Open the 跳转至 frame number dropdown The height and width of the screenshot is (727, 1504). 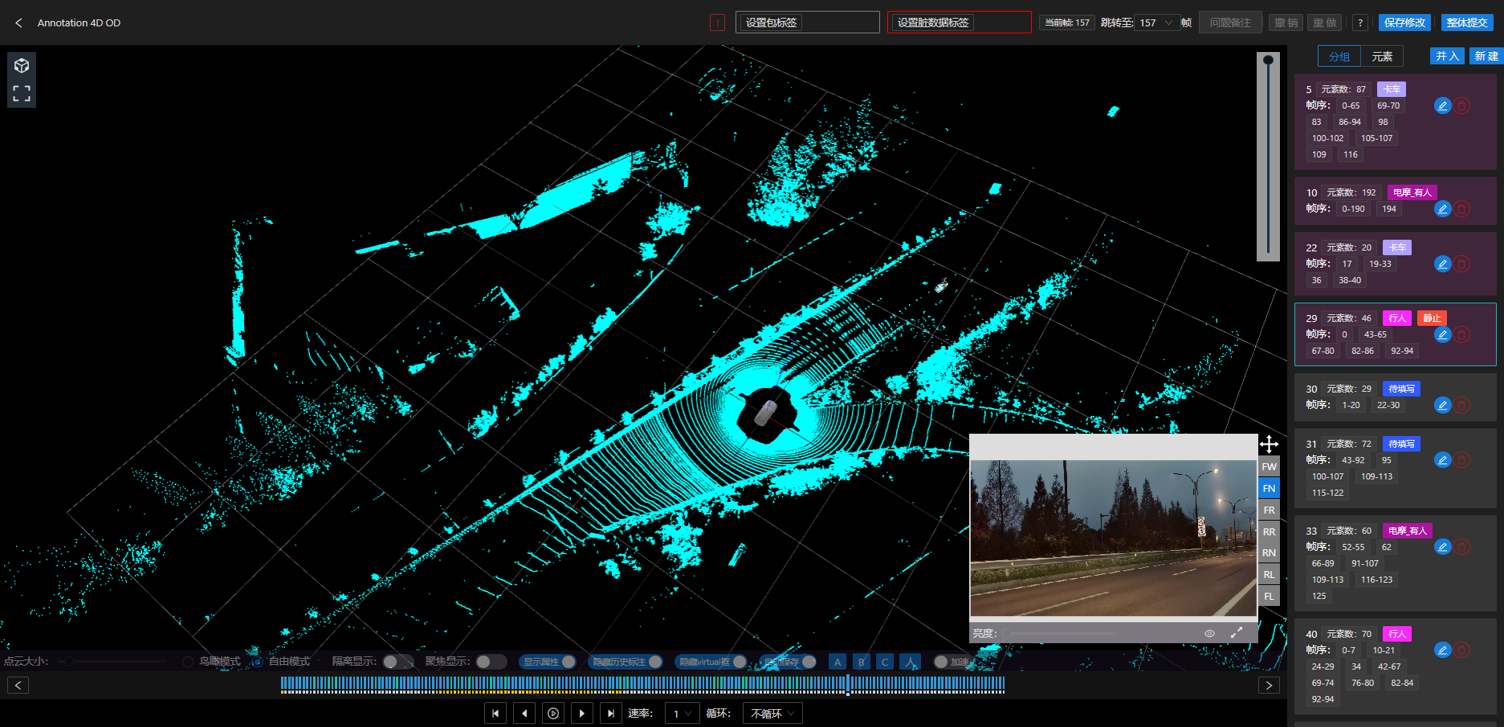coord(1157,22)
